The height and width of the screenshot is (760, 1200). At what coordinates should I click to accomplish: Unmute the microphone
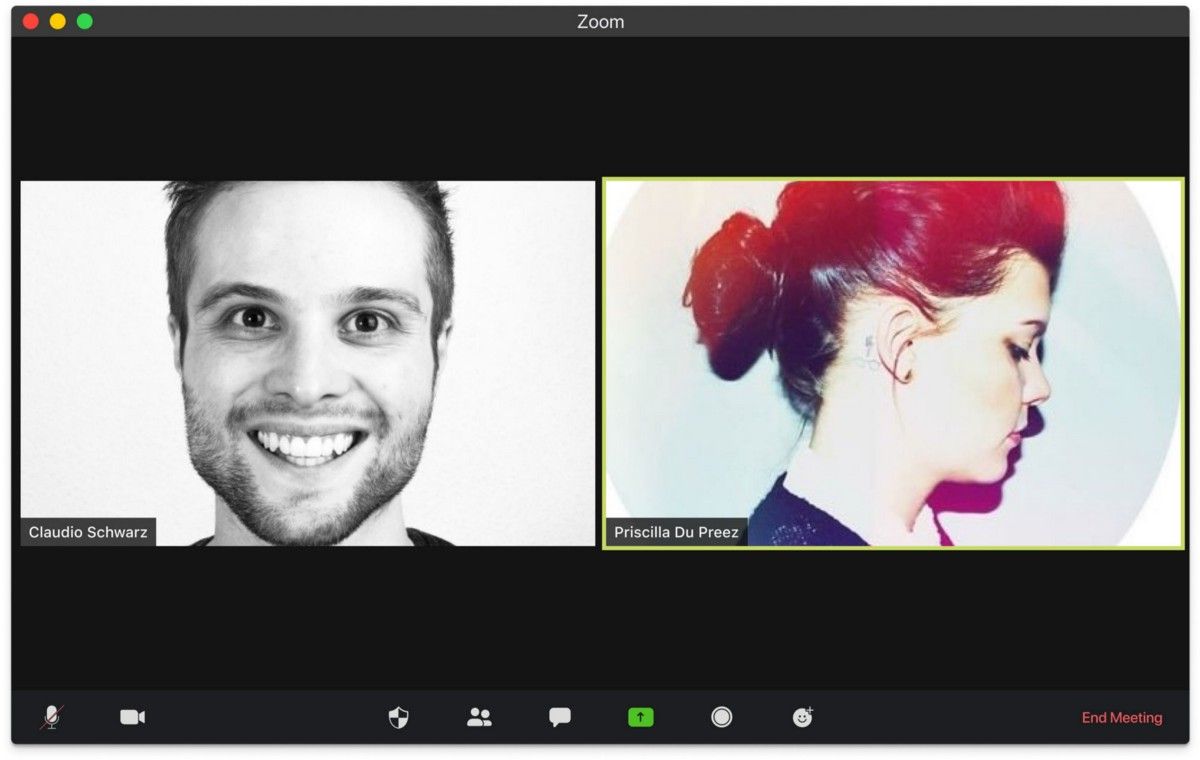51,717
